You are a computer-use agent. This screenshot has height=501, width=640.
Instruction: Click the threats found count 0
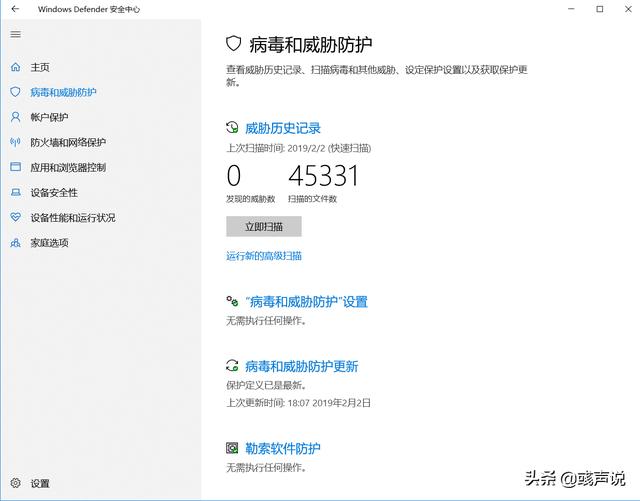[x=233, y=176]
